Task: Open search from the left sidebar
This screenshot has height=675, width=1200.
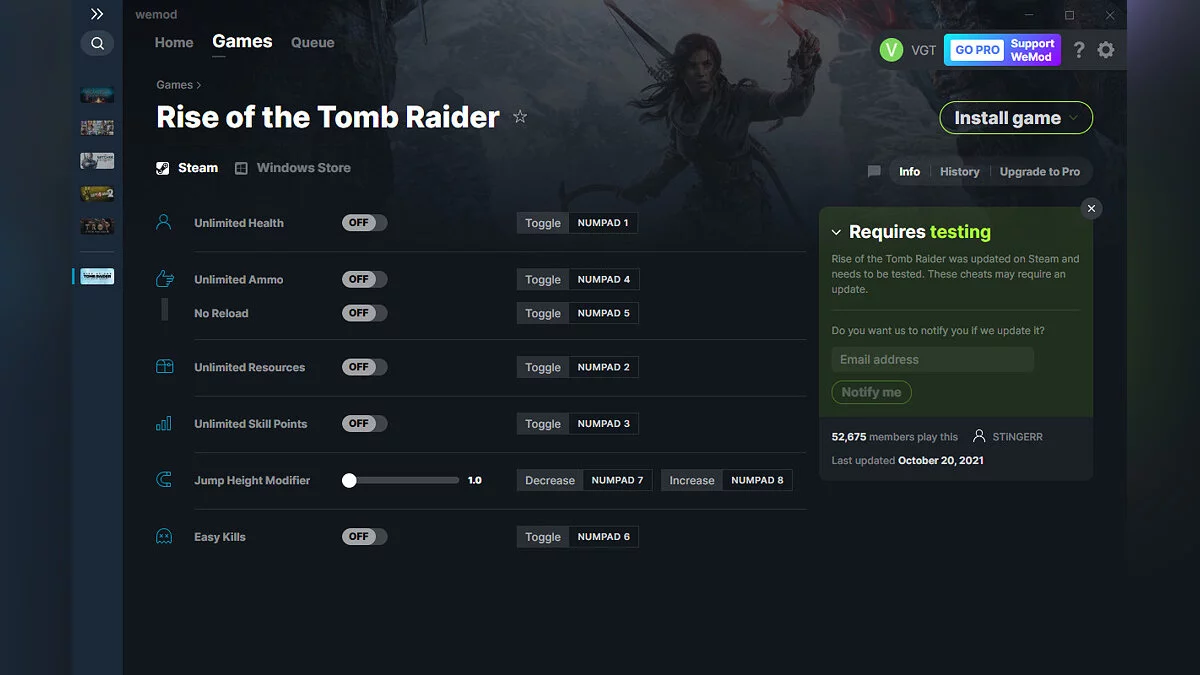Action: [x=97, y=43]
